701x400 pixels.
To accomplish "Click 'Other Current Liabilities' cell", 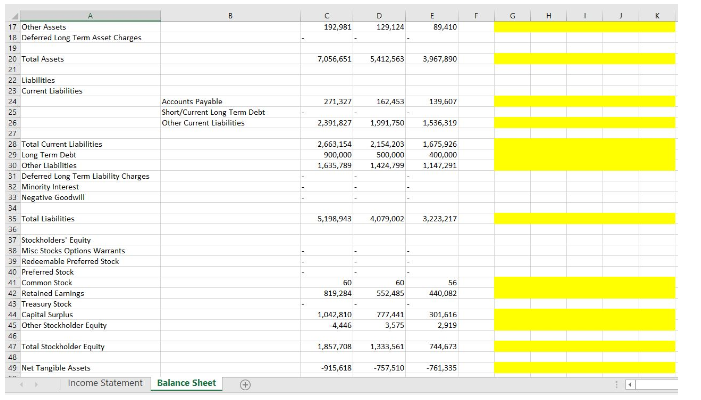I will 230,123.
